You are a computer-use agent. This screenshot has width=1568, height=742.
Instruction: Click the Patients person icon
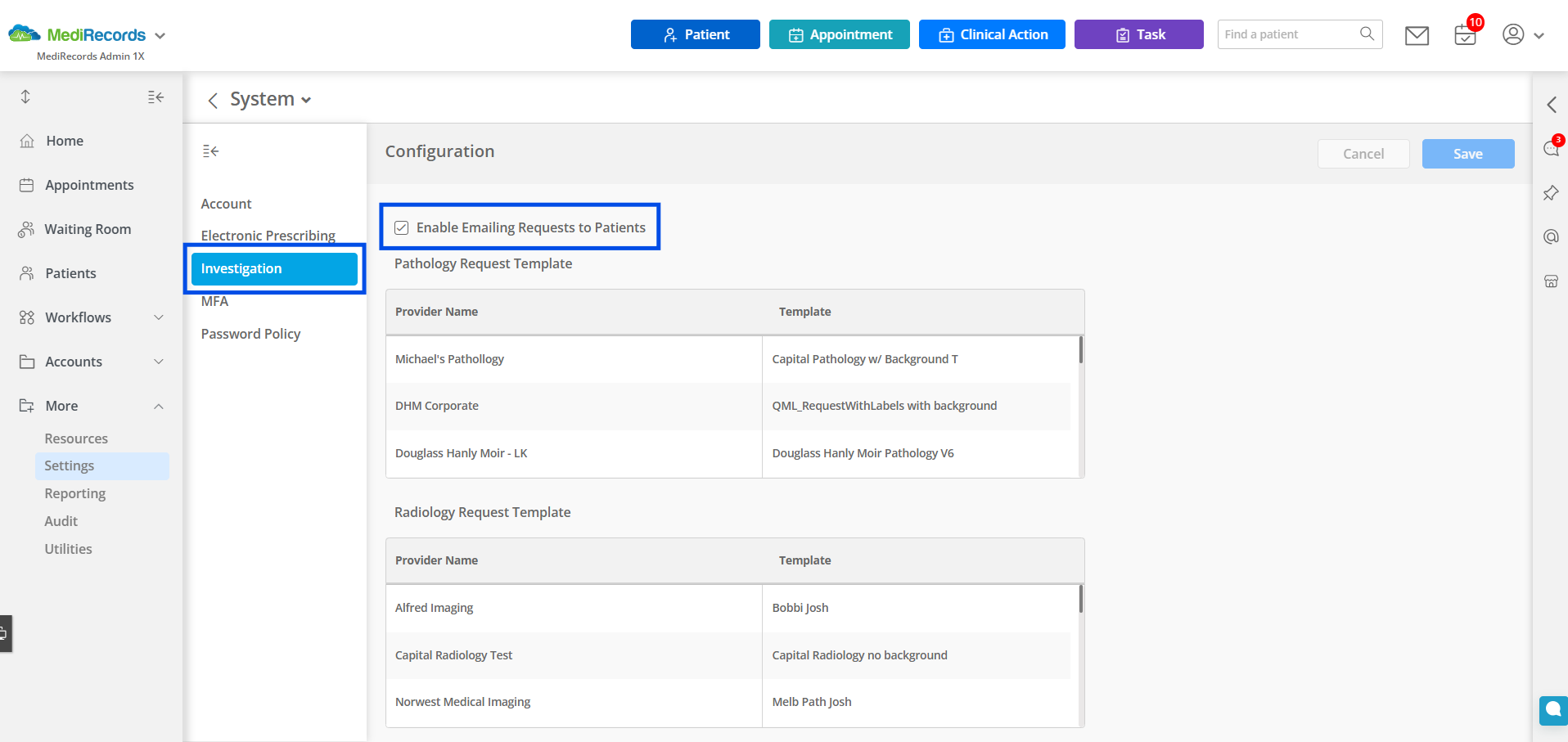pos(27,273)
